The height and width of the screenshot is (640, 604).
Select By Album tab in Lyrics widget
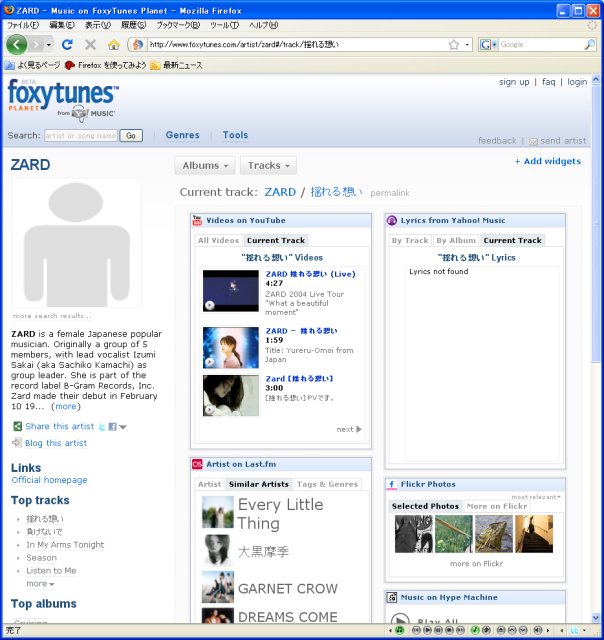pyautogui.click(x=456, y=240)
